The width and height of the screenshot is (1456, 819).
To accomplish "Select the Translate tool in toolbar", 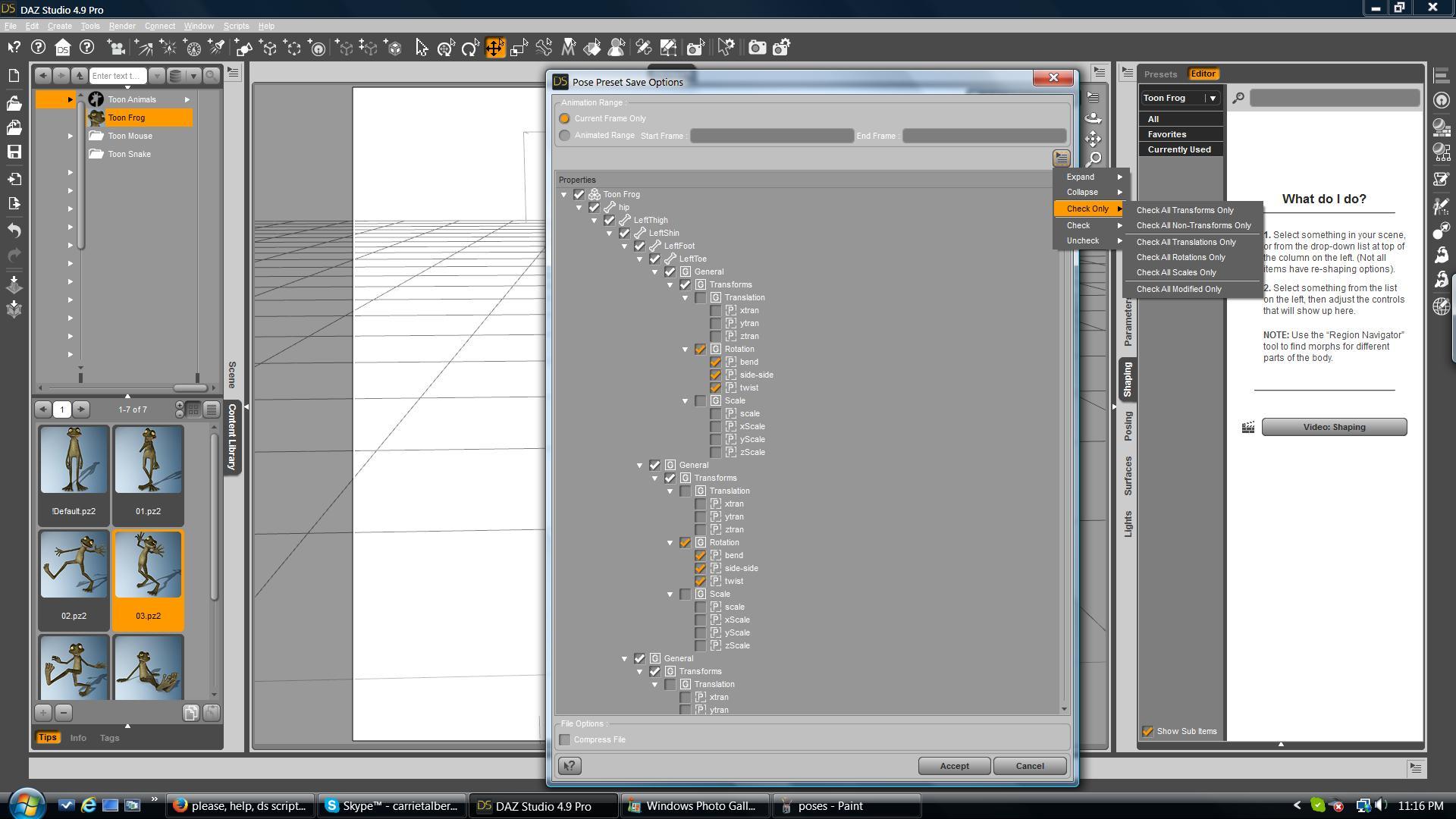I will (494, 48).
